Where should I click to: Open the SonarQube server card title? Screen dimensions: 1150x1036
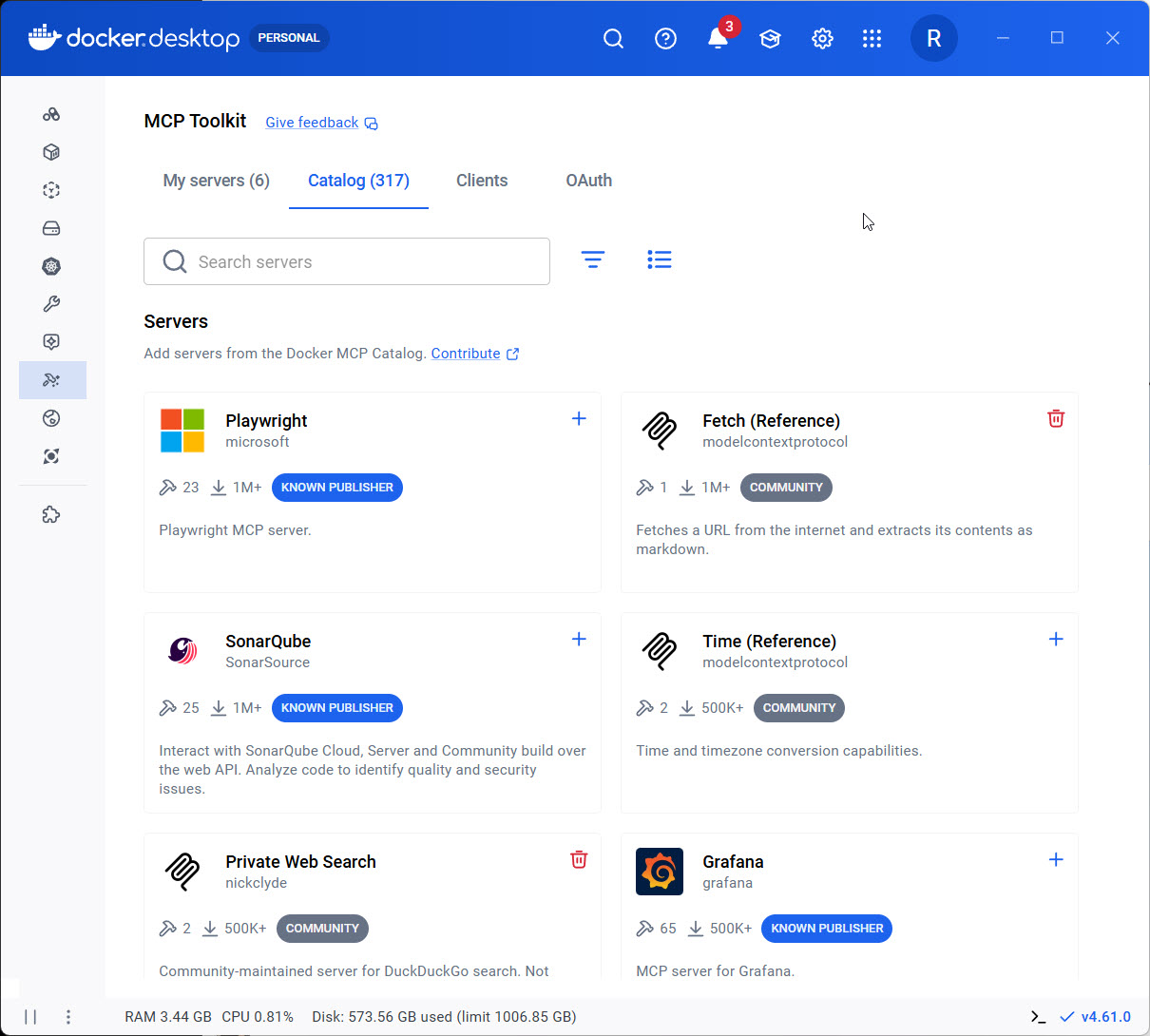pyautogui.click(x=268, y=642)
